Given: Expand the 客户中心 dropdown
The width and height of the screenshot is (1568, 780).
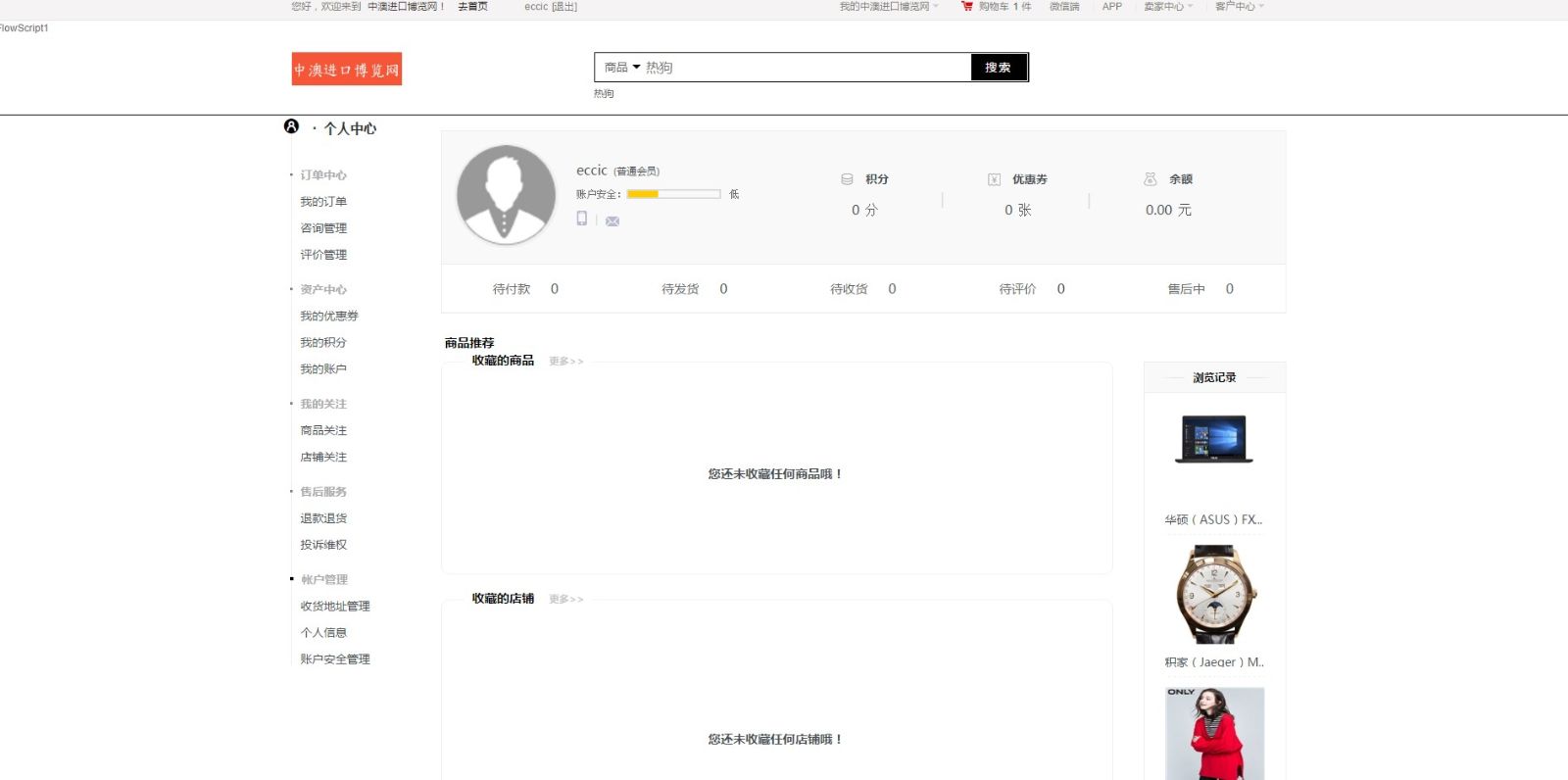Looking at the screenshot, I should [x=1239, y=7].
